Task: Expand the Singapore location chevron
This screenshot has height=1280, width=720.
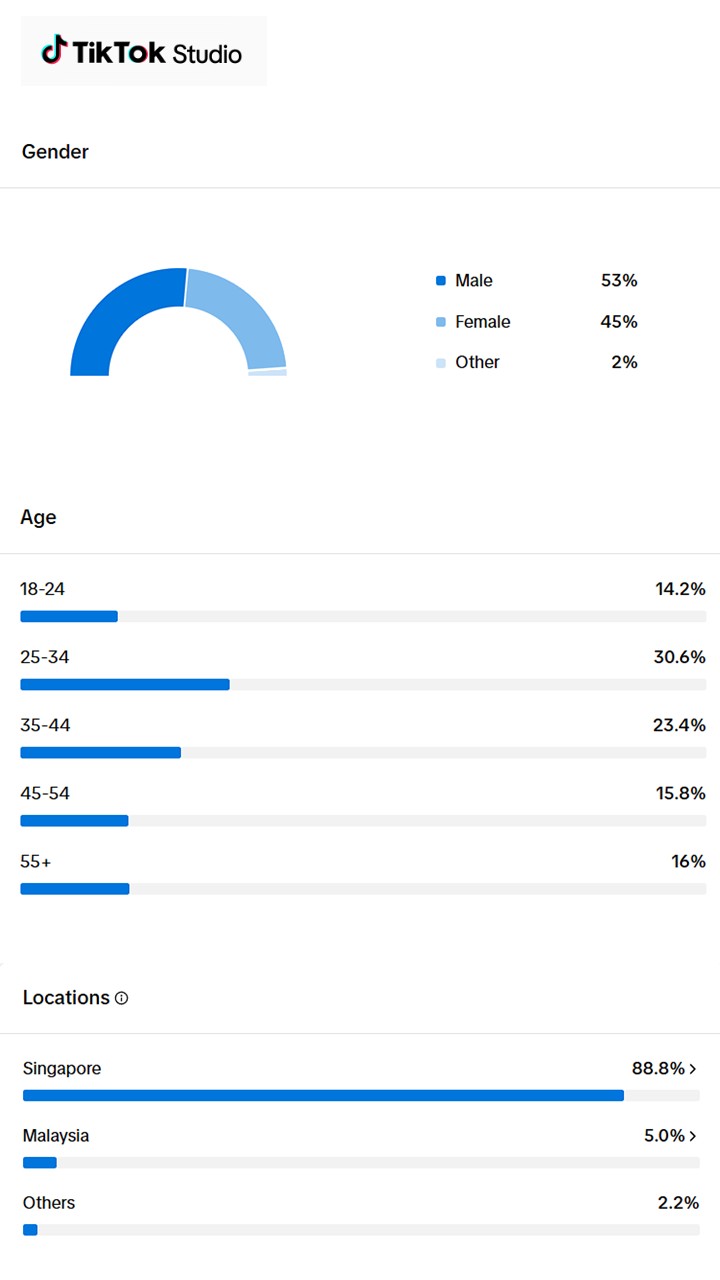Action: tap(693, 1069)
